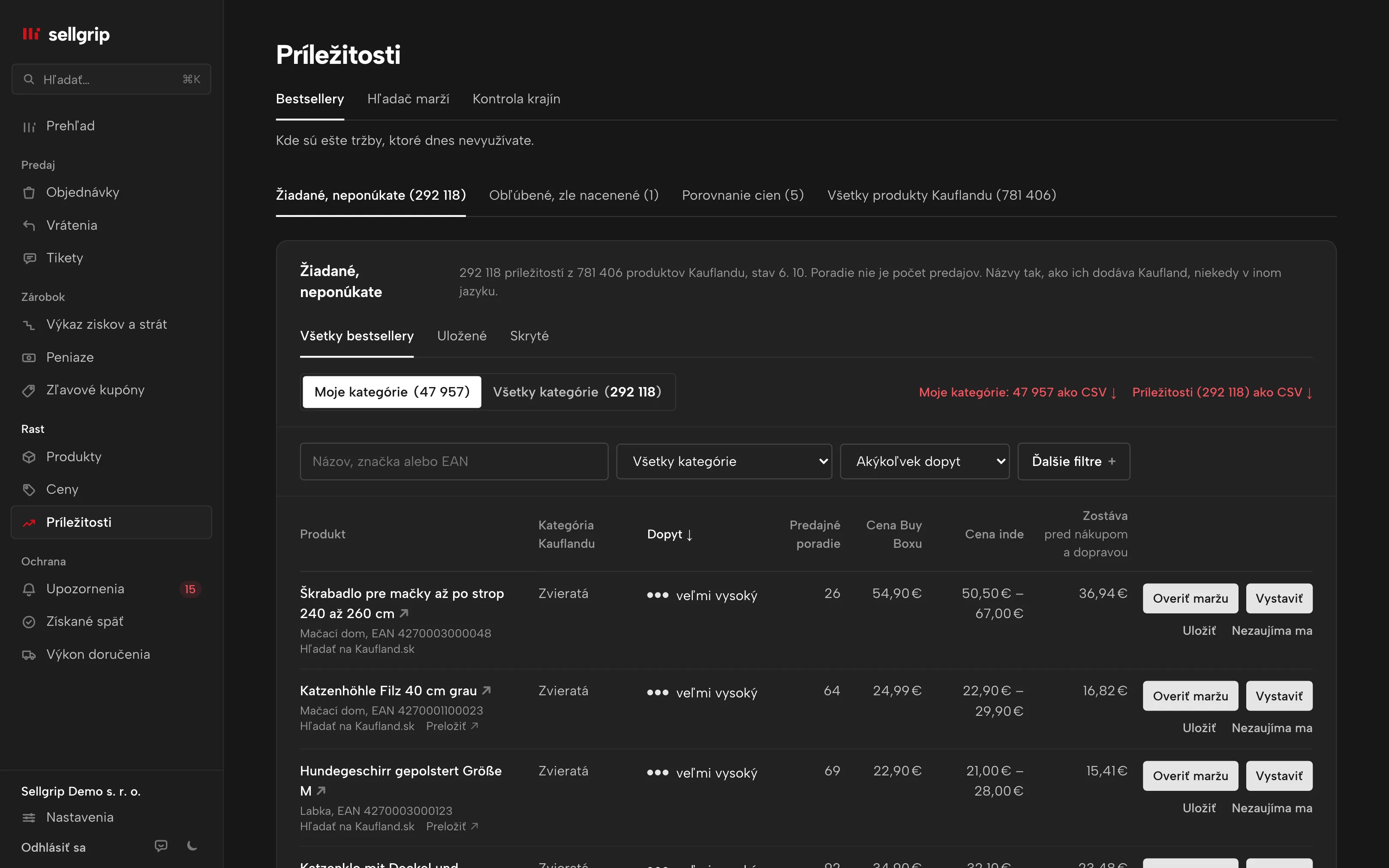Viewport: 1389px width, 868px height.
Task: Open Tikety tickets section
Action: point(111,258)
